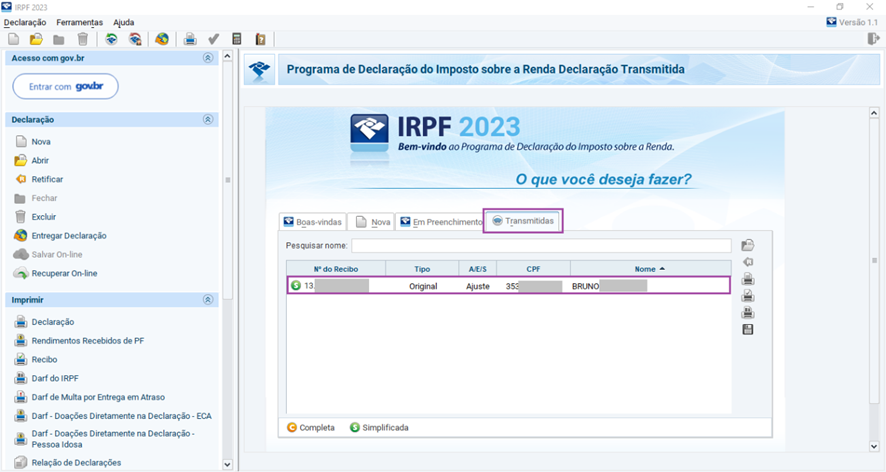
Task: Click the new declaration icon in the top toolbar
Action: [x=14, y=39]
